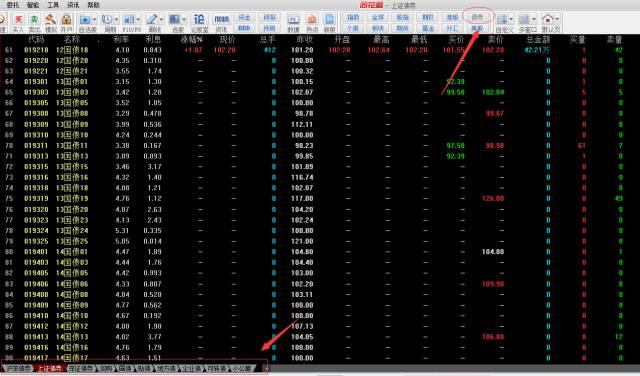Click the 周期 clock icon

click(x=107, y=20)
